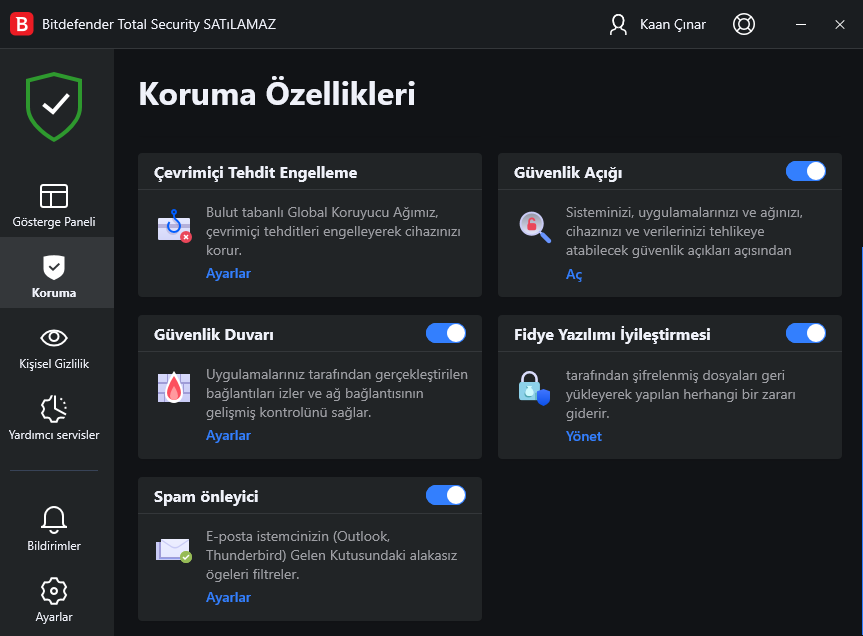This screenshot has width=863, height=636.
Task: Click the Çevrimiçi Tehdit Engelleme phishing icon
Action: pos(174,226)
